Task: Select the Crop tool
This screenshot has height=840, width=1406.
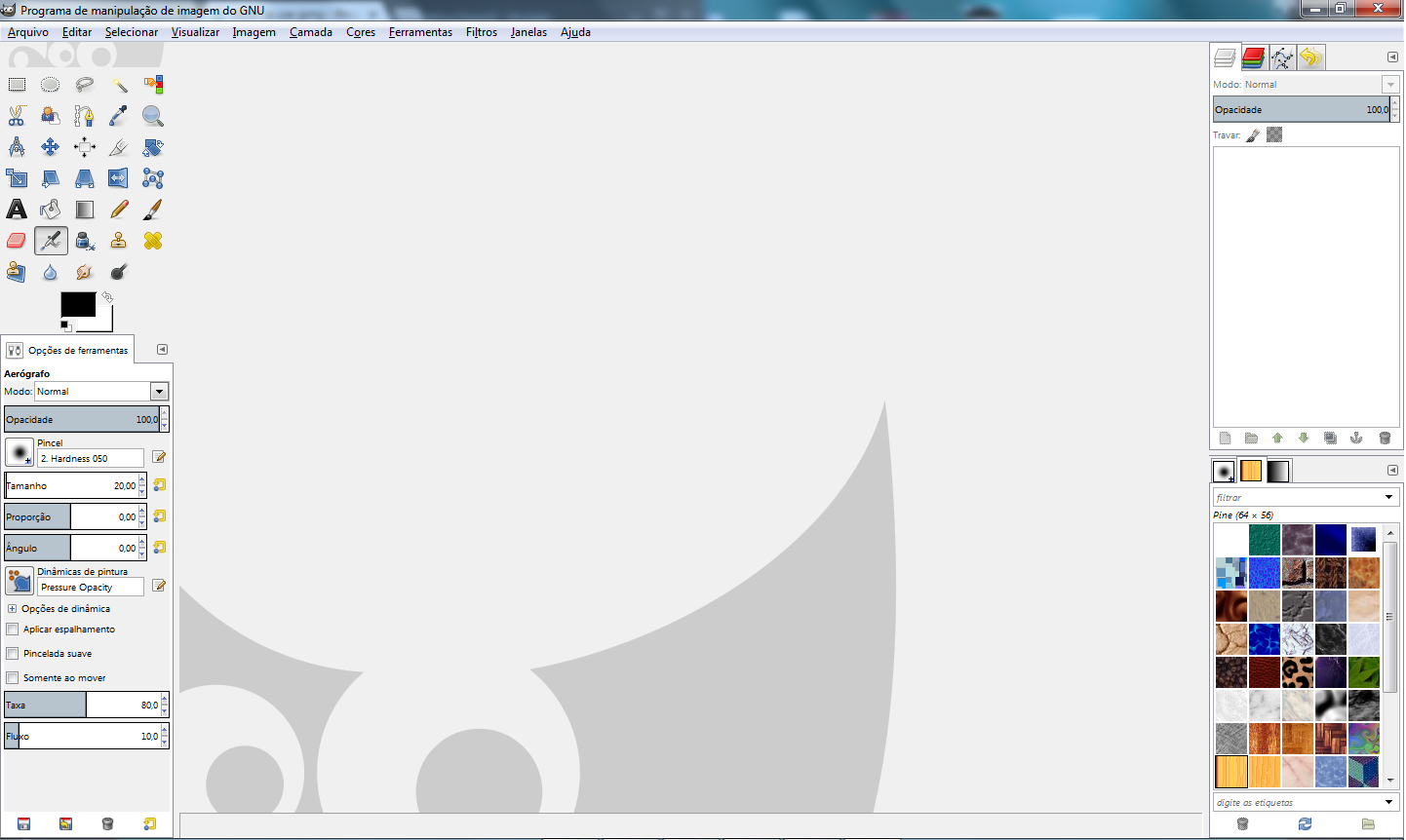Action: click(119, 147)
